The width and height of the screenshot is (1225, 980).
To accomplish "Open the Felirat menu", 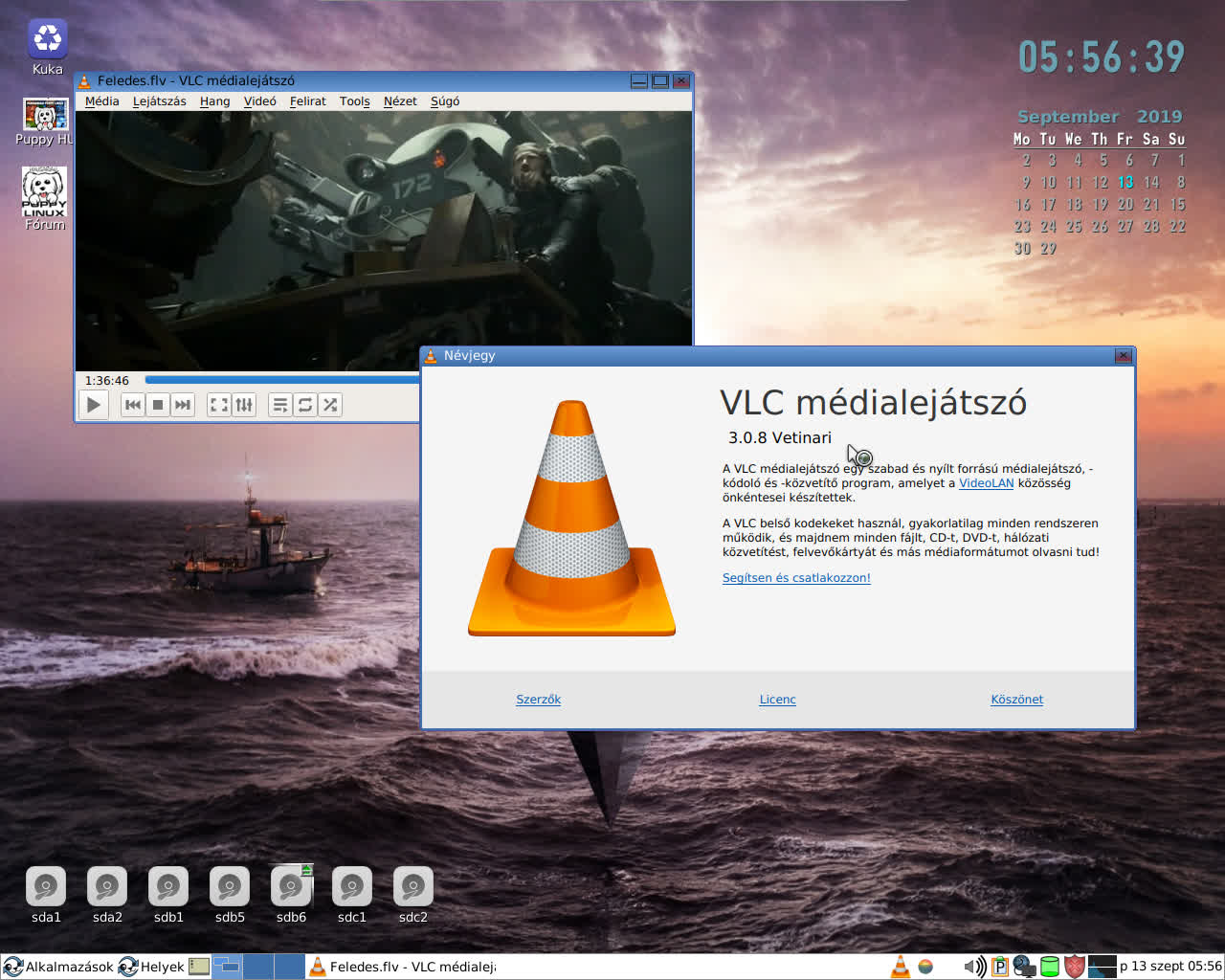I will [x=307, y=101].
